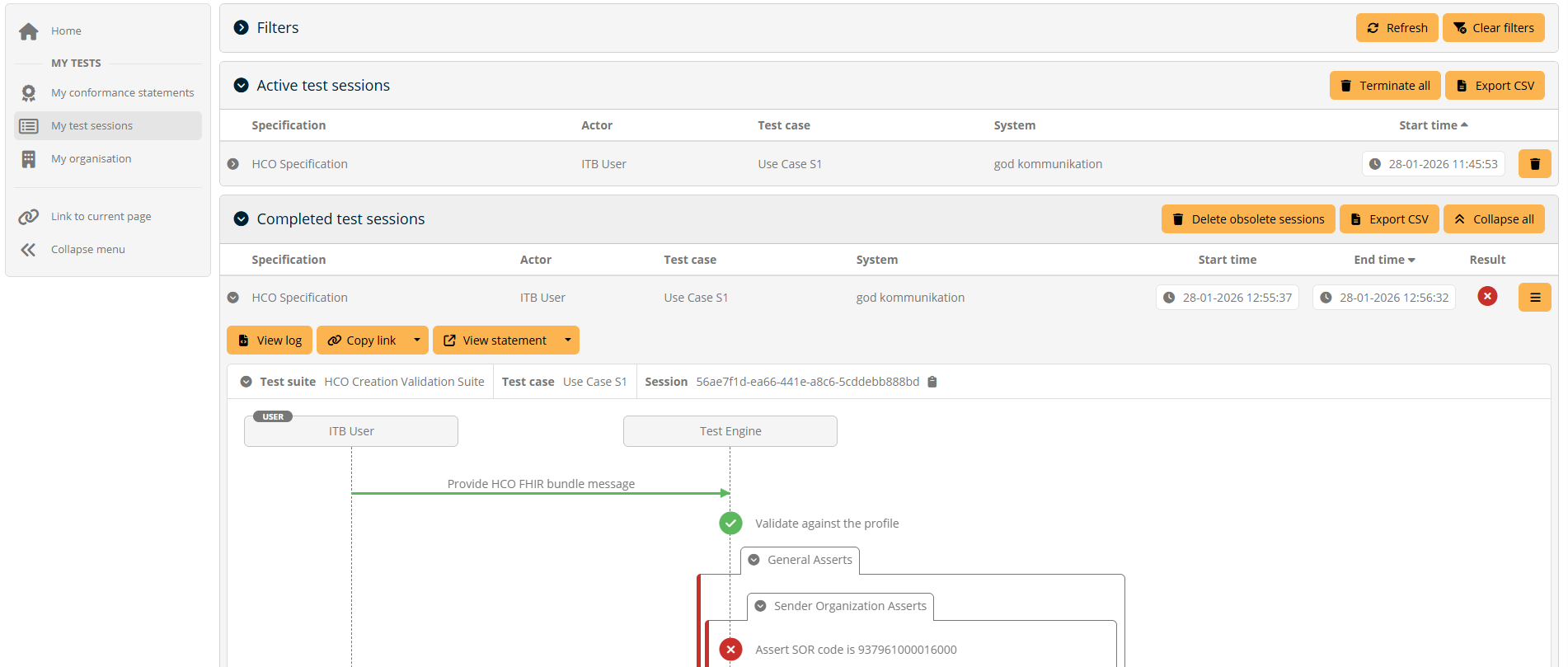The height and width of the screenshot is (667, 1568).
Task: Click the ITB User actor box
Action: coord(351,431)
